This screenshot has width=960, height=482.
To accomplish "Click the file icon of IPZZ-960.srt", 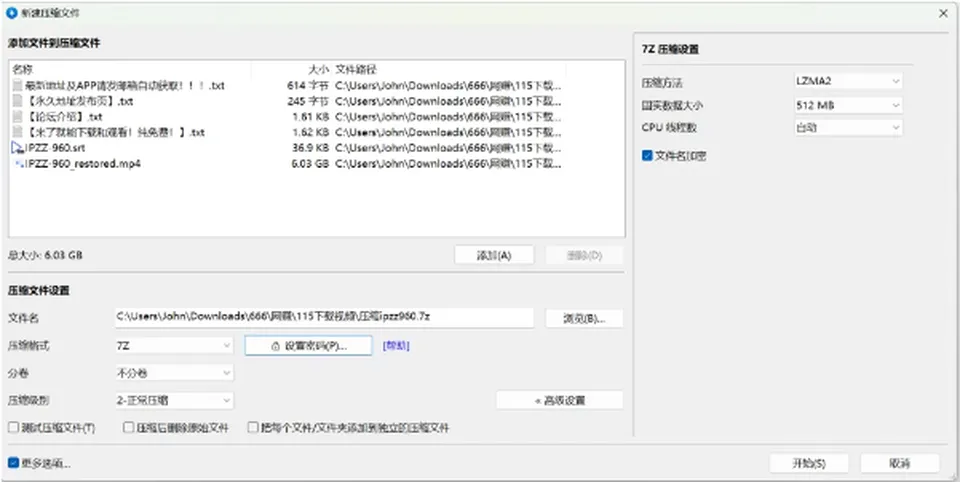I will click(17, 148).
